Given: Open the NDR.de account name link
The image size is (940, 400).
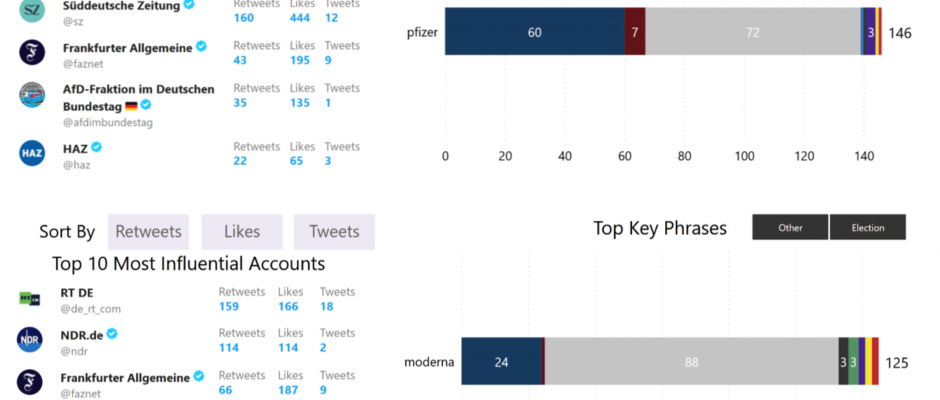Looking at the screenshot, I should 82,335.
